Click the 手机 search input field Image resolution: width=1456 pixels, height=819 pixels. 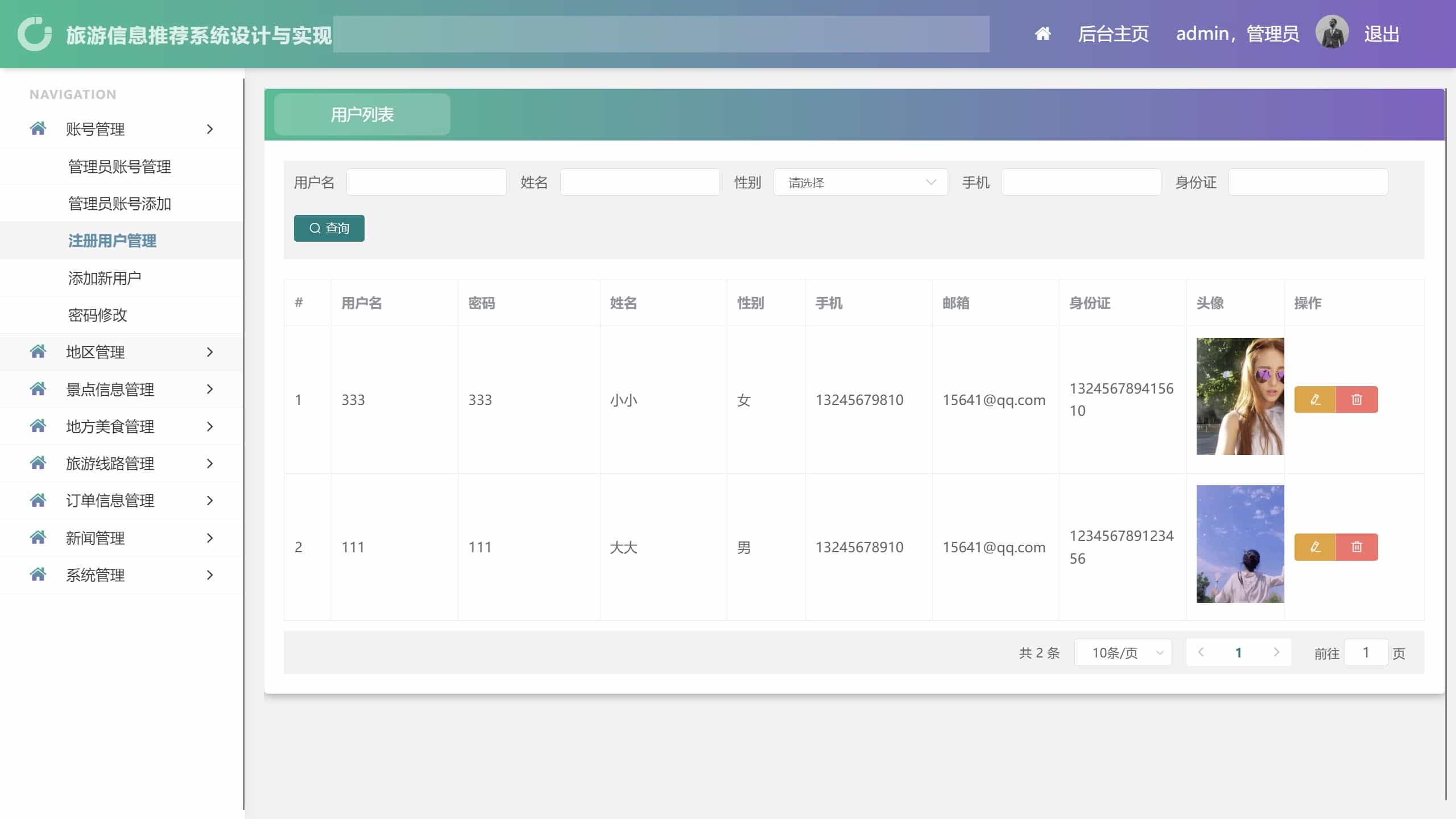click(1081, 183)
